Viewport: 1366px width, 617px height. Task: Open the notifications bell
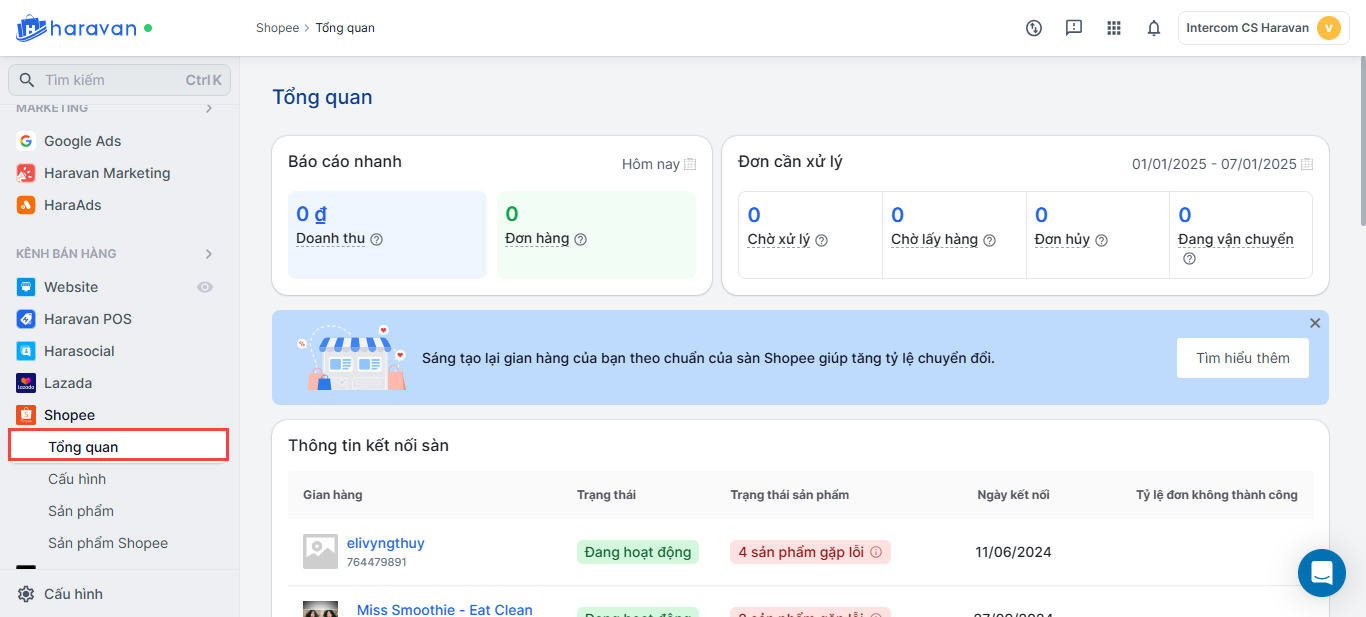pyautogui.click(x=1154, y=28)
